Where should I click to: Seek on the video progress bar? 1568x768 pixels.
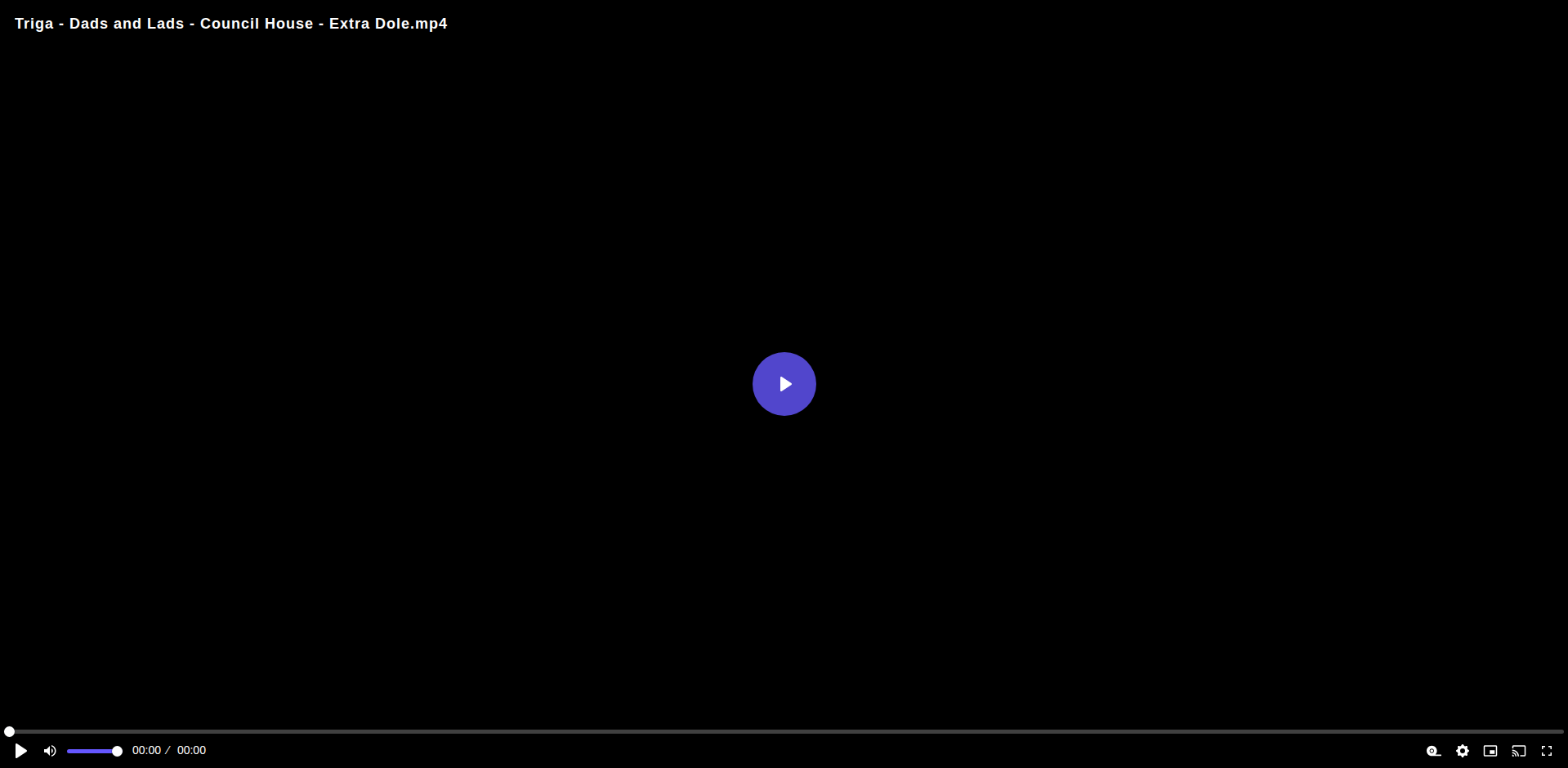(x=784, y=731)
